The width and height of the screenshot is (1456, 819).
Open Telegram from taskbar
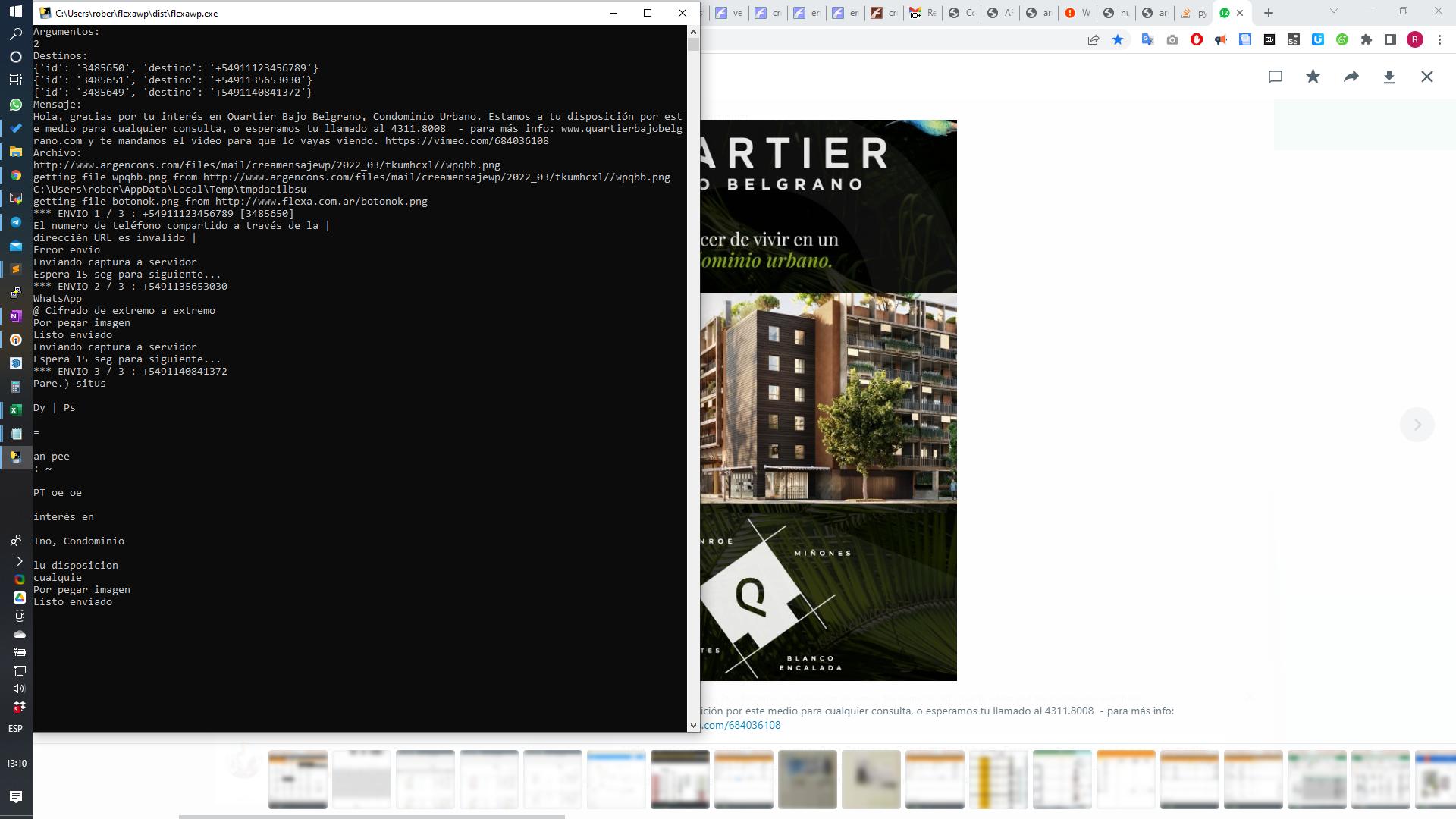tap(16, 222)
